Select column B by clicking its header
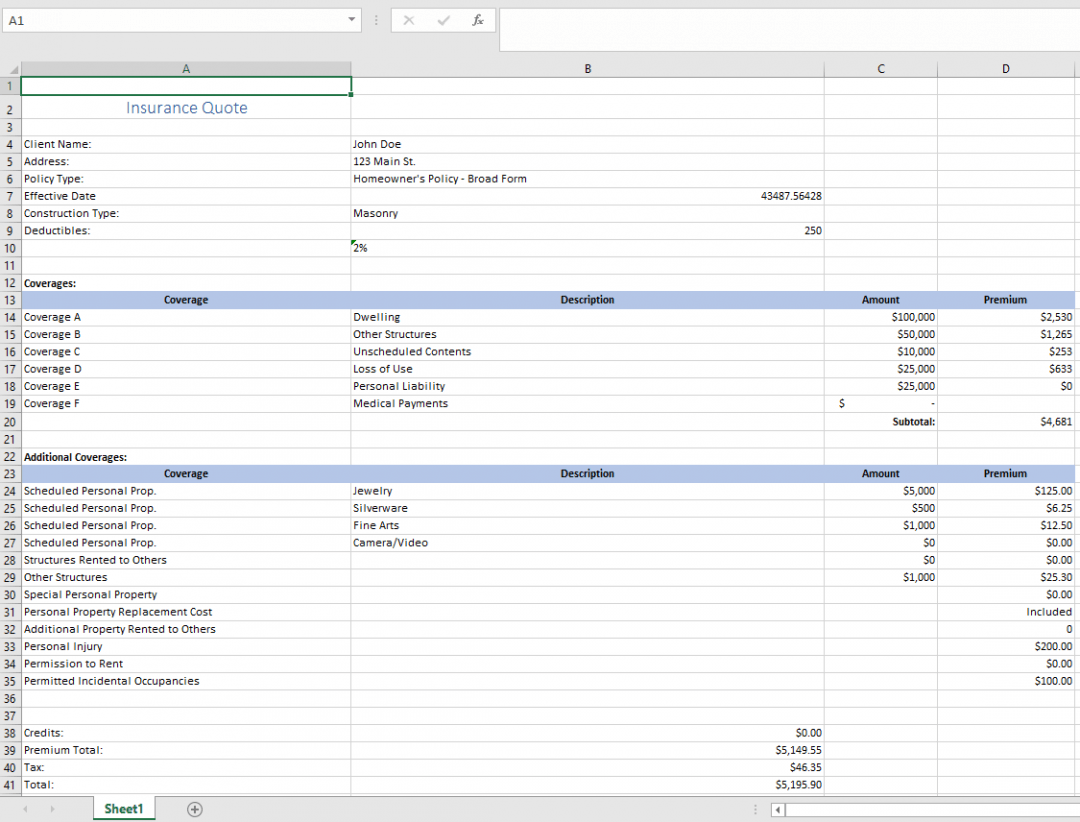 click(x=587, y=68)
